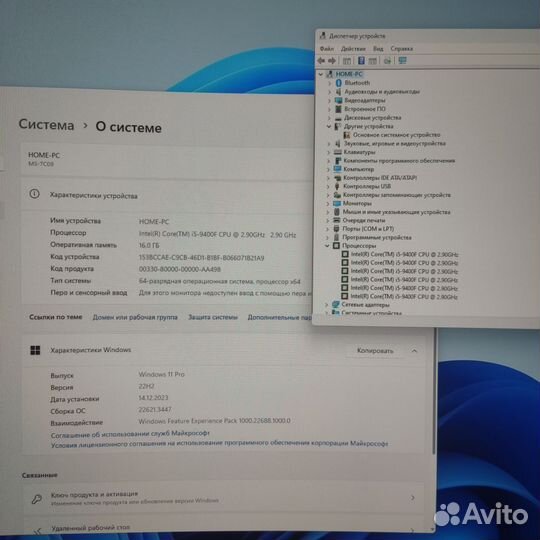Expand Аудиовходы и аудиовыходы node
Screen dimensions: 540x540
(x=330, y=92)
